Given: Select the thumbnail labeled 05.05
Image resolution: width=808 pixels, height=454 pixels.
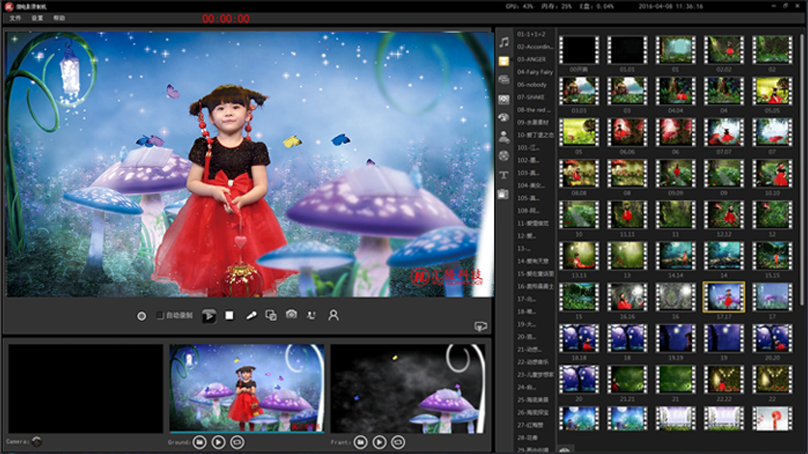Looking at the screenshot, I should [772, 91].
